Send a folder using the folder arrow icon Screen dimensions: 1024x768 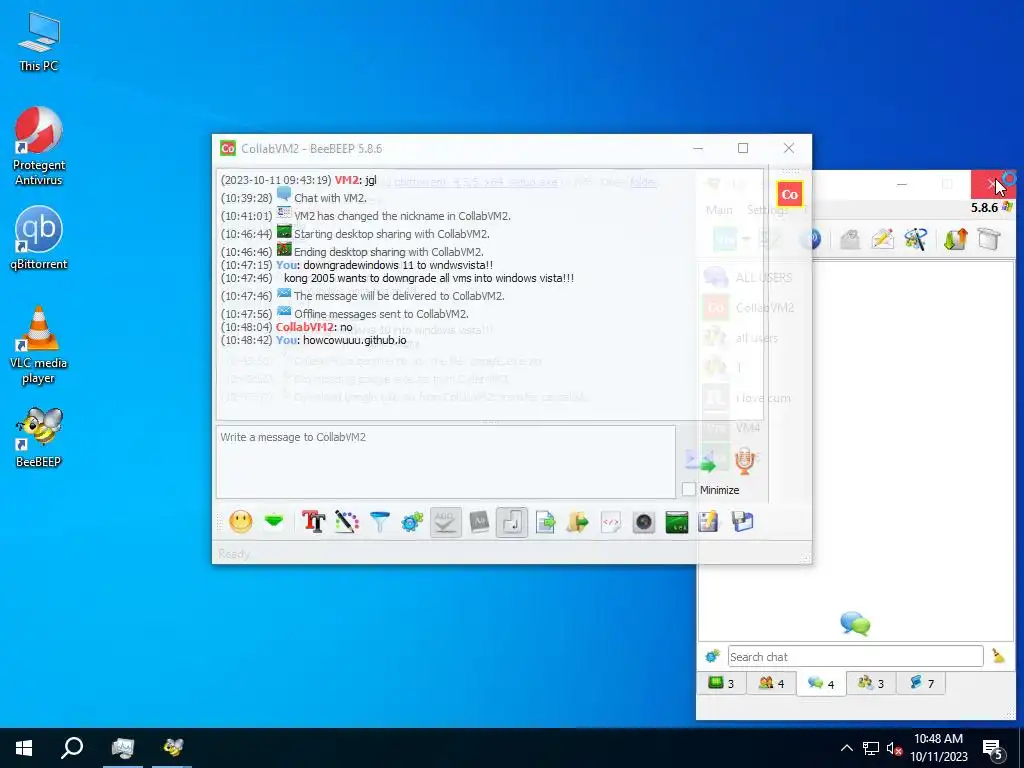click(x=578, y=522)
